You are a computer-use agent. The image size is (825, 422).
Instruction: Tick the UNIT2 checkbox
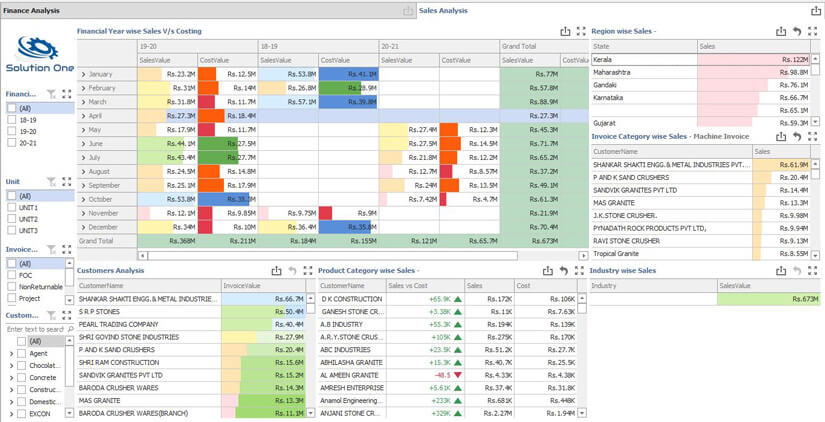(x=12, y=219)
